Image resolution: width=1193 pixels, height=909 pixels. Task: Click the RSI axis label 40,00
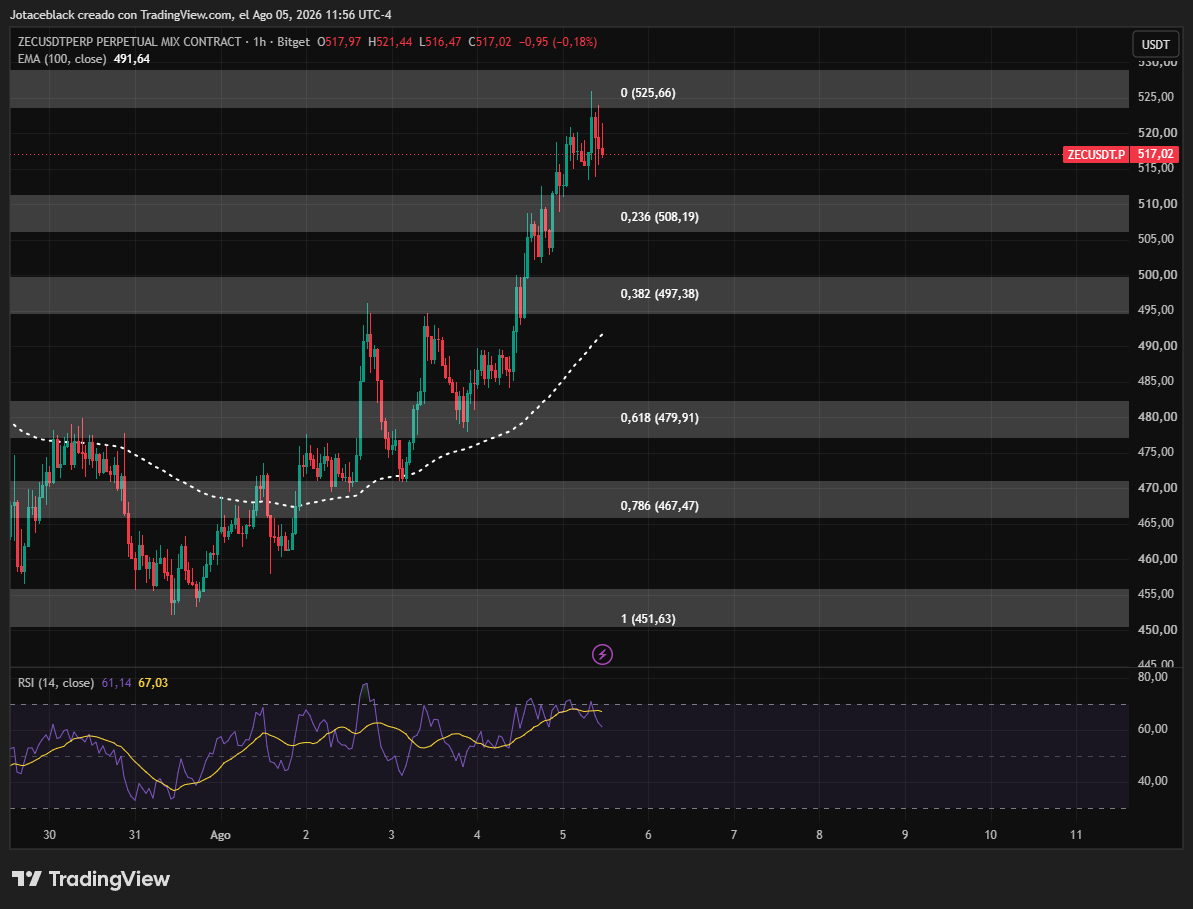(1151, 780)
